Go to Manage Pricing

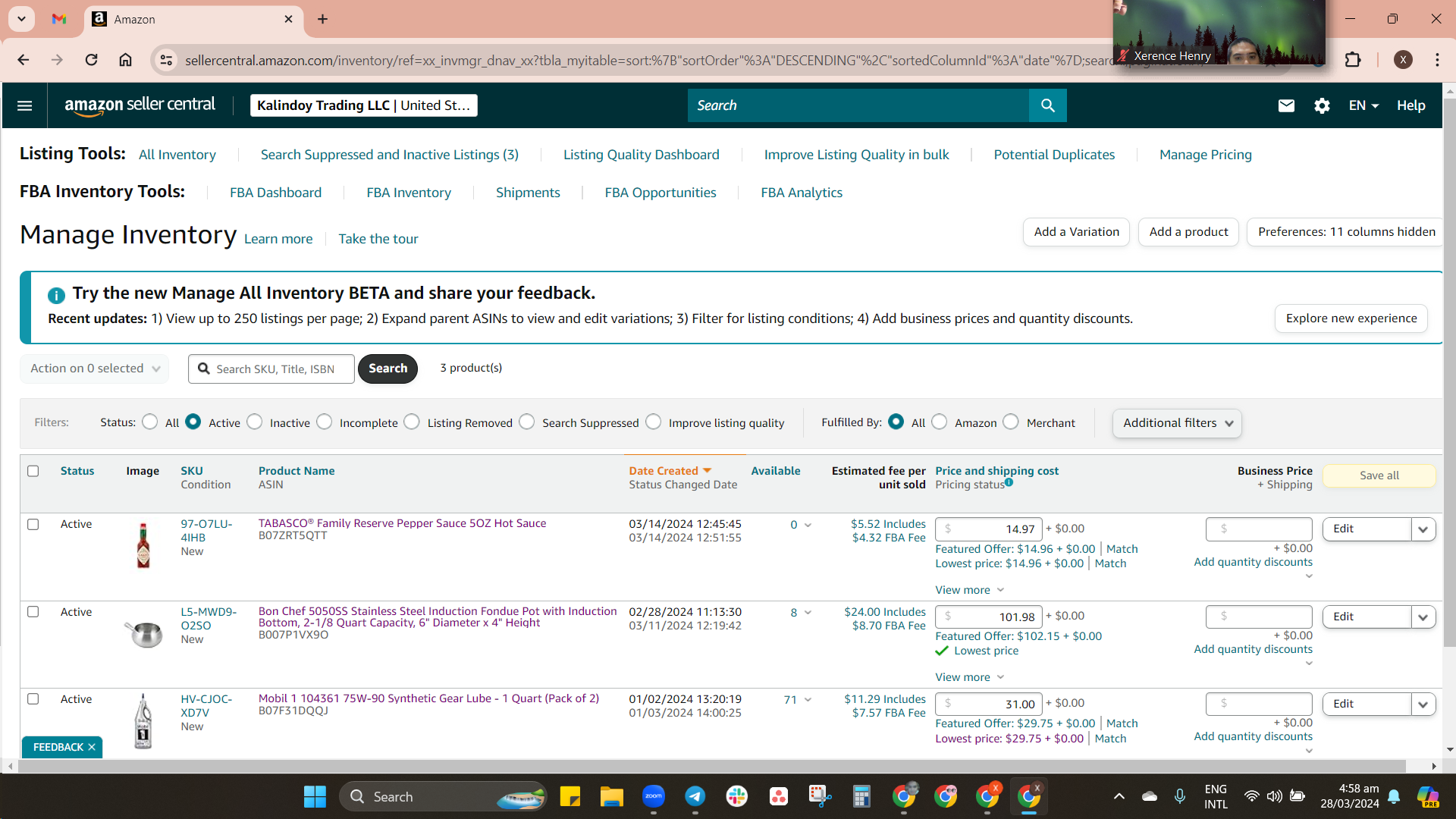tap(1206, 155)
